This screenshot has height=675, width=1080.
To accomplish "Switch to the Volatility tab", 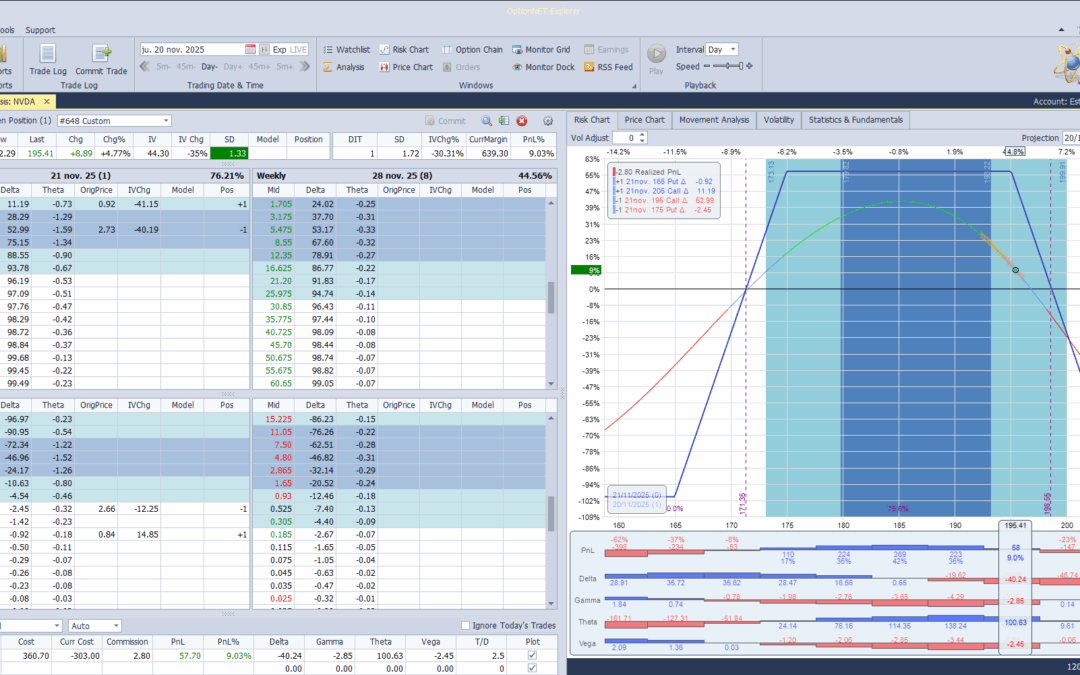I will (778, 120).
